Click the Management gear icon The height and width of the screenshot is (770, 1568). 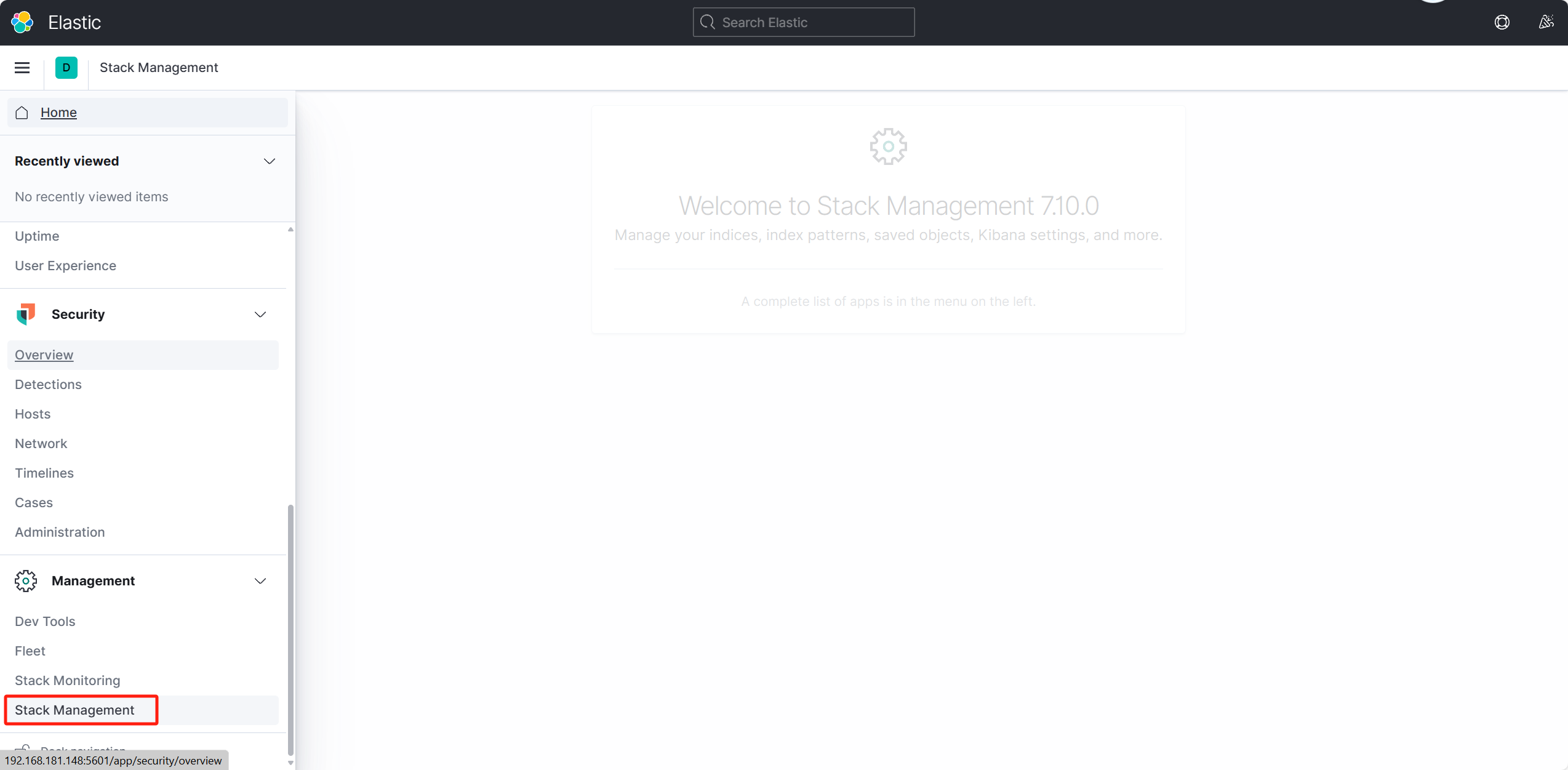tap(26, 580)
